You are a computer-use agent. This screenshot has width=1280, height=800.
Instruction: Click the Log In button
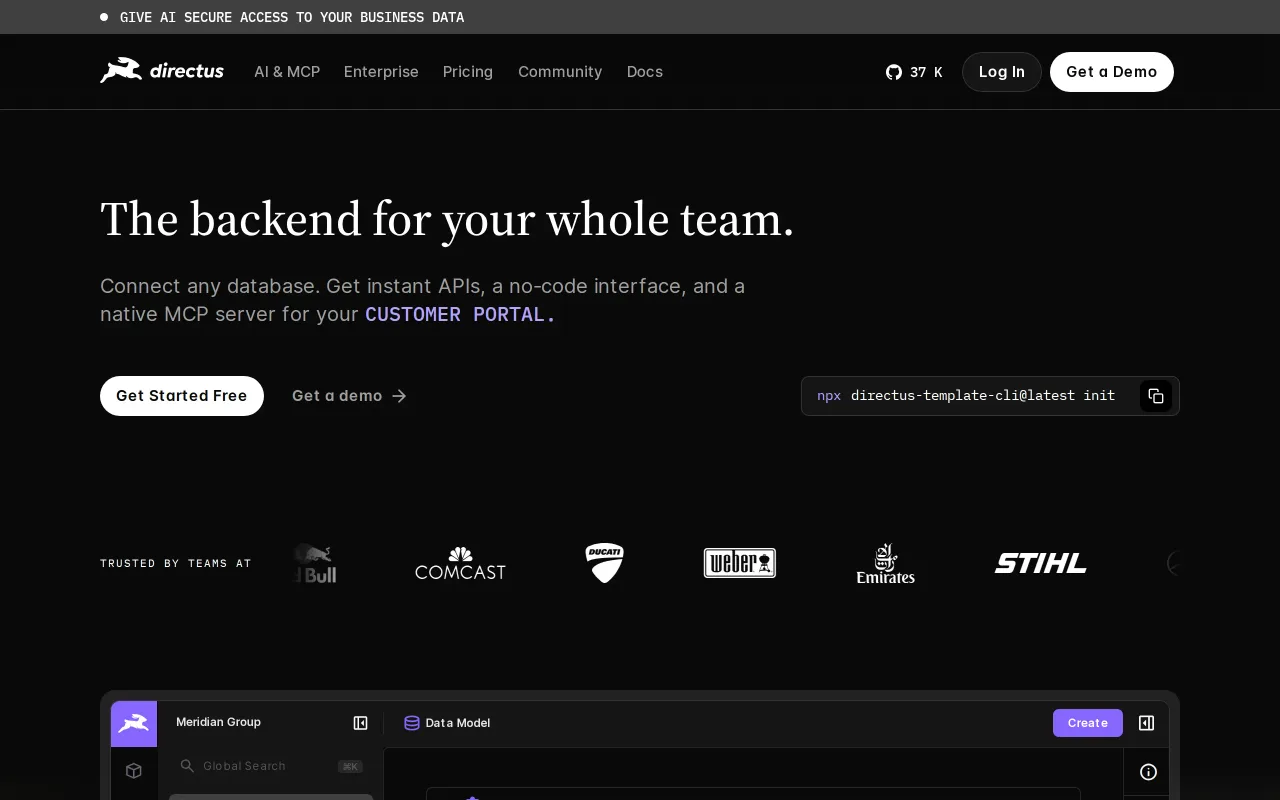point(1002,72)
